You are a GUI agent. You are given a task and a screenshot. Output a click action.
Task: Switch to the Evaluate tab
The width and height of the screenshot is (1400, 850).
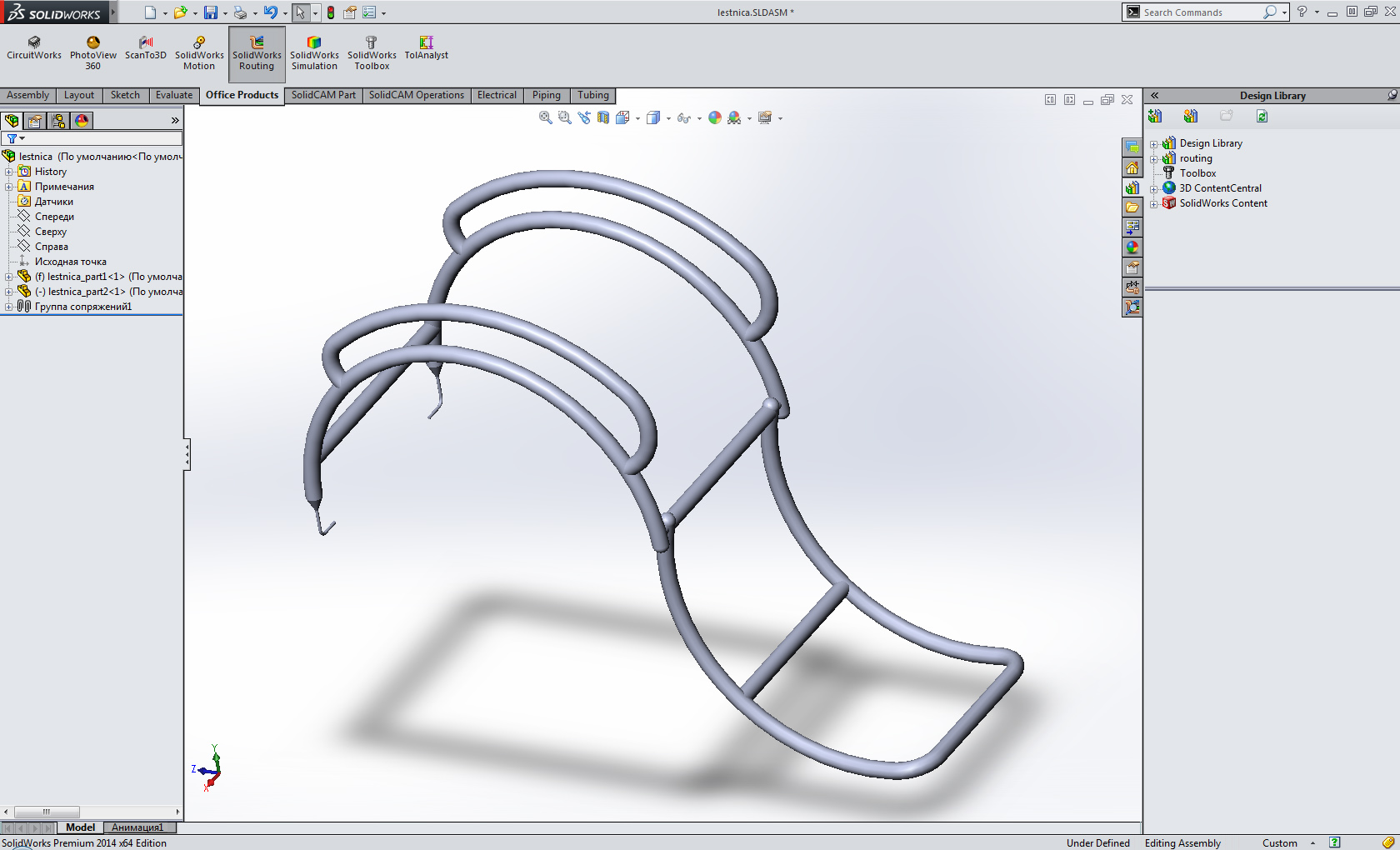173,95
